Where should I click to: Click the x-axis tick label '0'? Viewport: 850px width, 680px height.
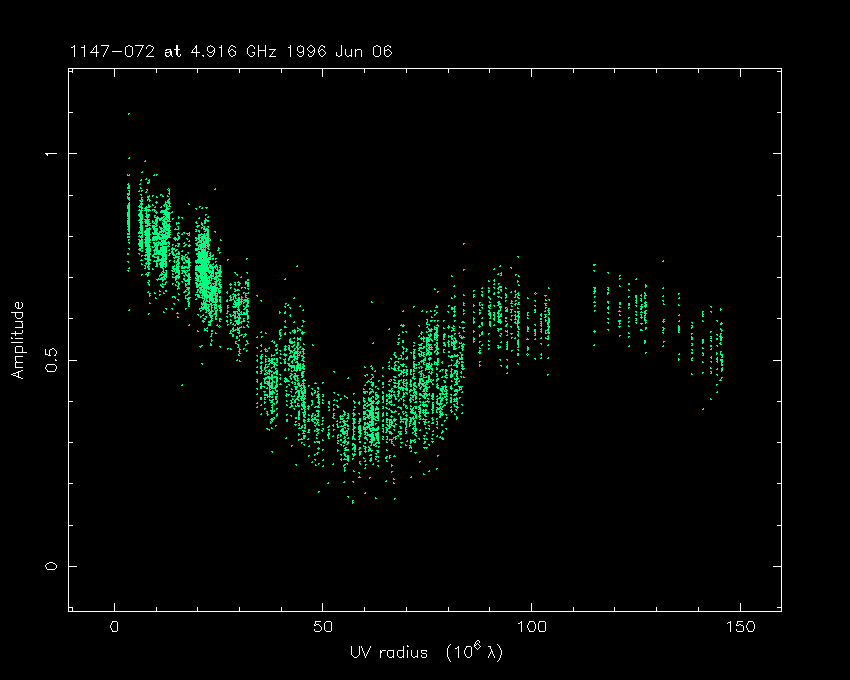coord(115,628)
